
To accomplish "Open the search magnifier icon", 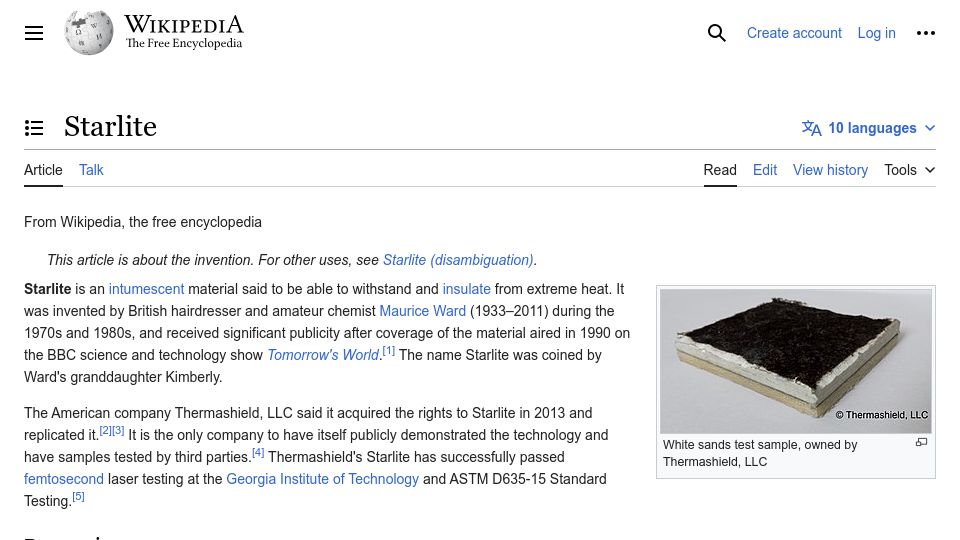I will click(x=716, y=33).
